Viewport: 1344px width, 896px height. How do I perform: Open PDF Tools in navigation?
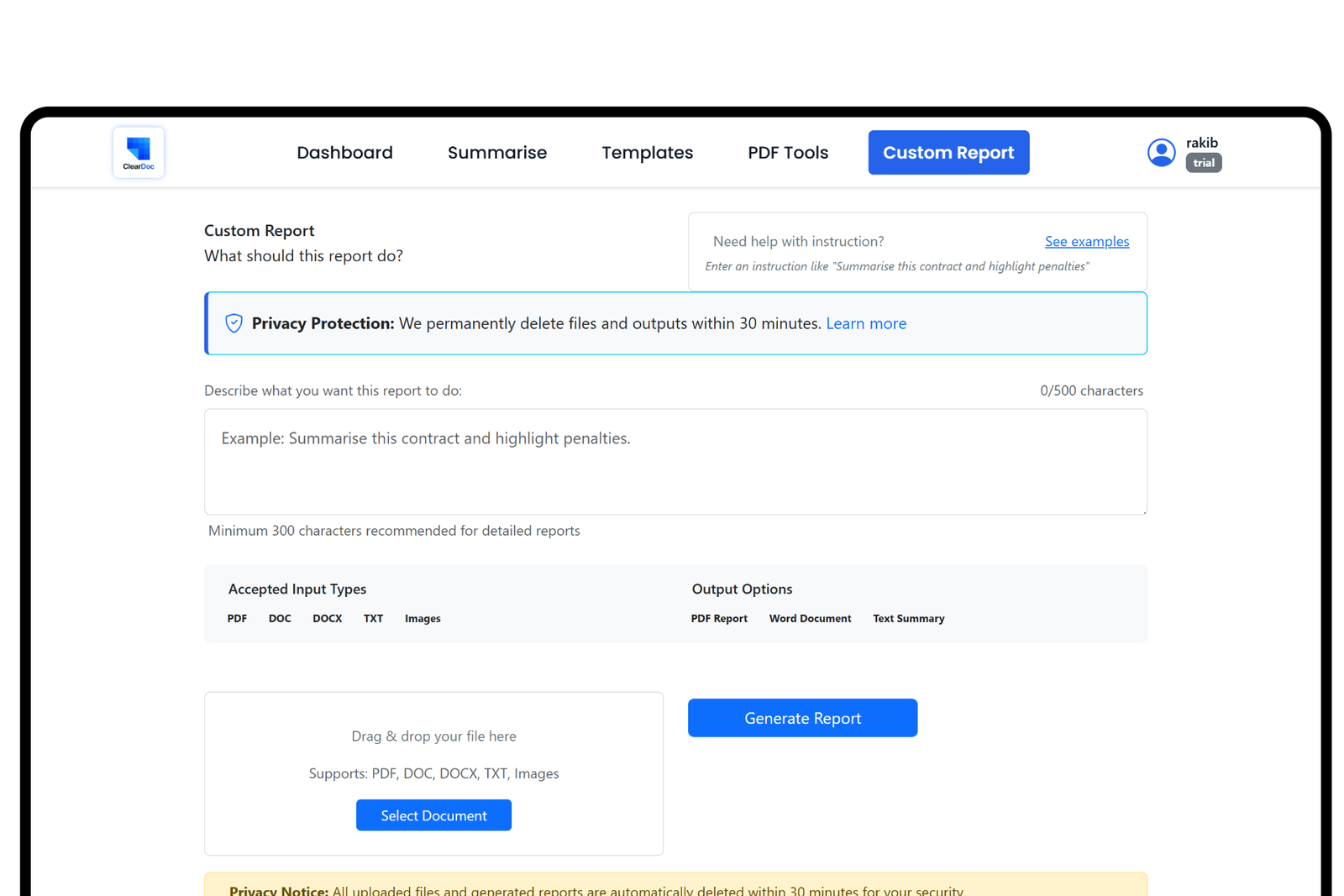[x=787, y=153]
